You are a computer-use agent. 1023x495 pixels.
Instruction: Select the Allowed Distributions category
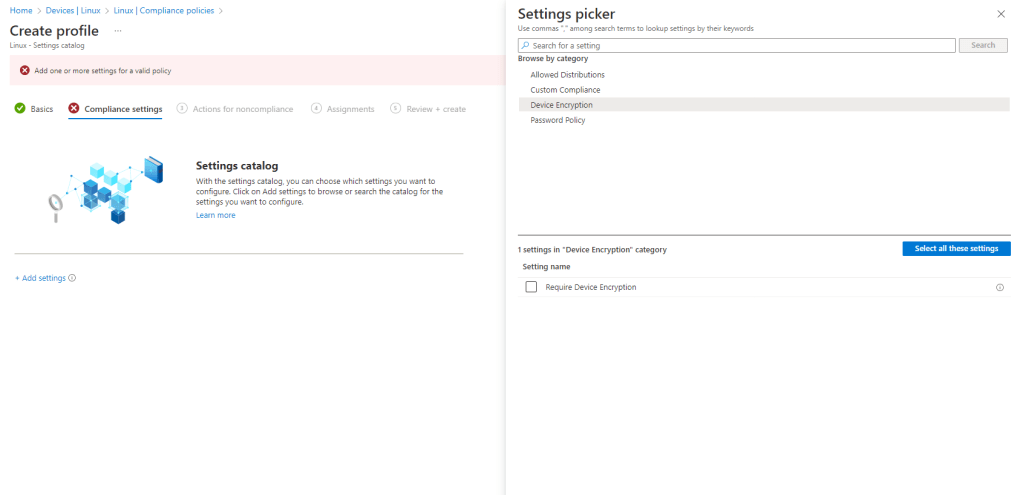[567, 75]
